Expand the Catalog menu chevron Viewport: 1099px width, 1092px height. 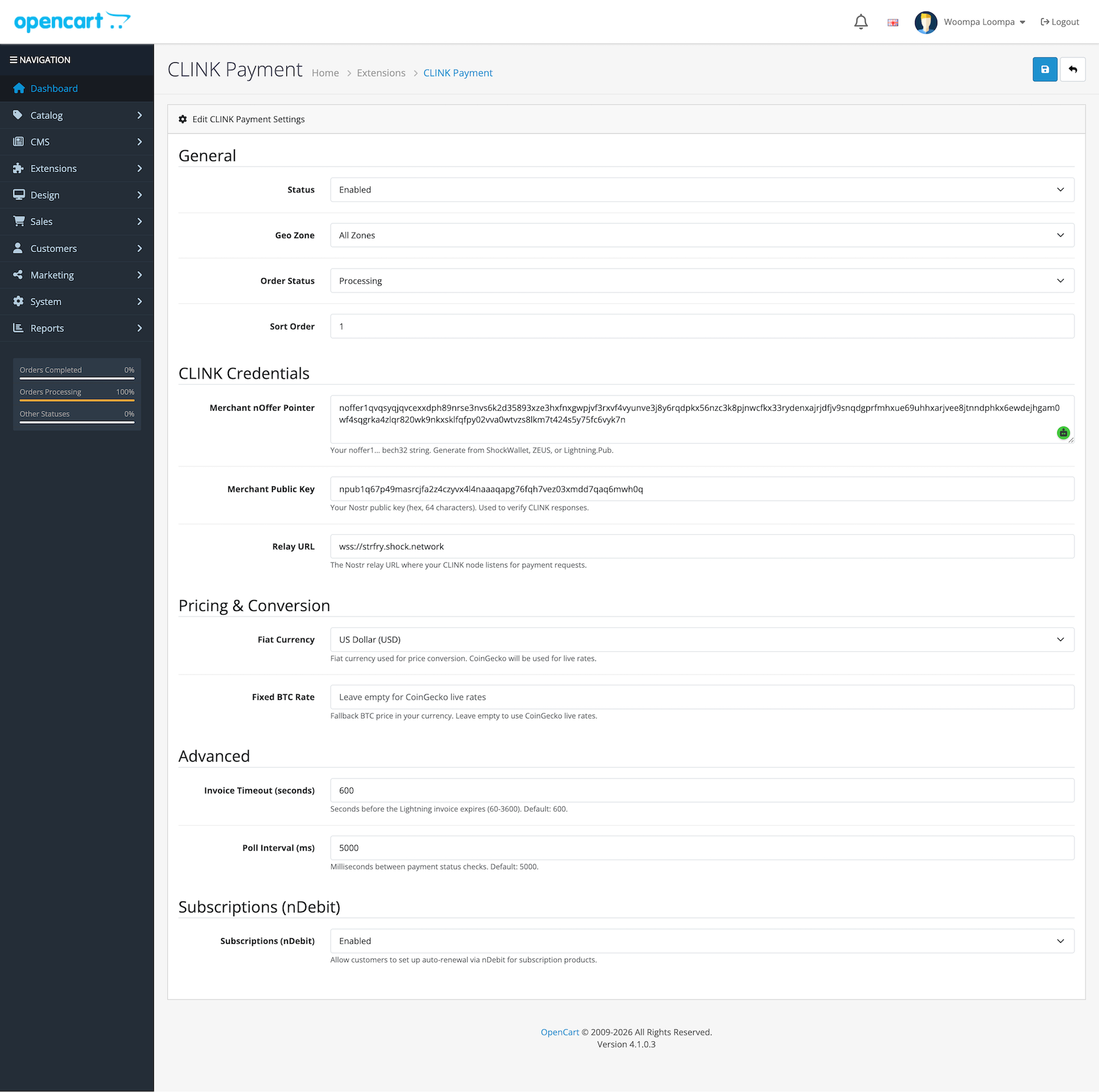pyautogui.click(x=140, y=115)
